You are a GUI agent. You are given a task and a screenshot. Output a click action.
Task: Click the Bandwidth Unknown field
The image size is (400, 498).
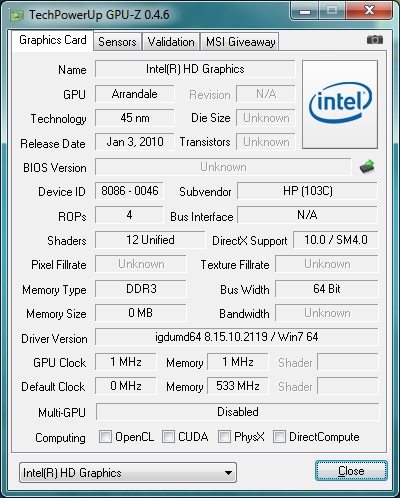click(327, 313)
